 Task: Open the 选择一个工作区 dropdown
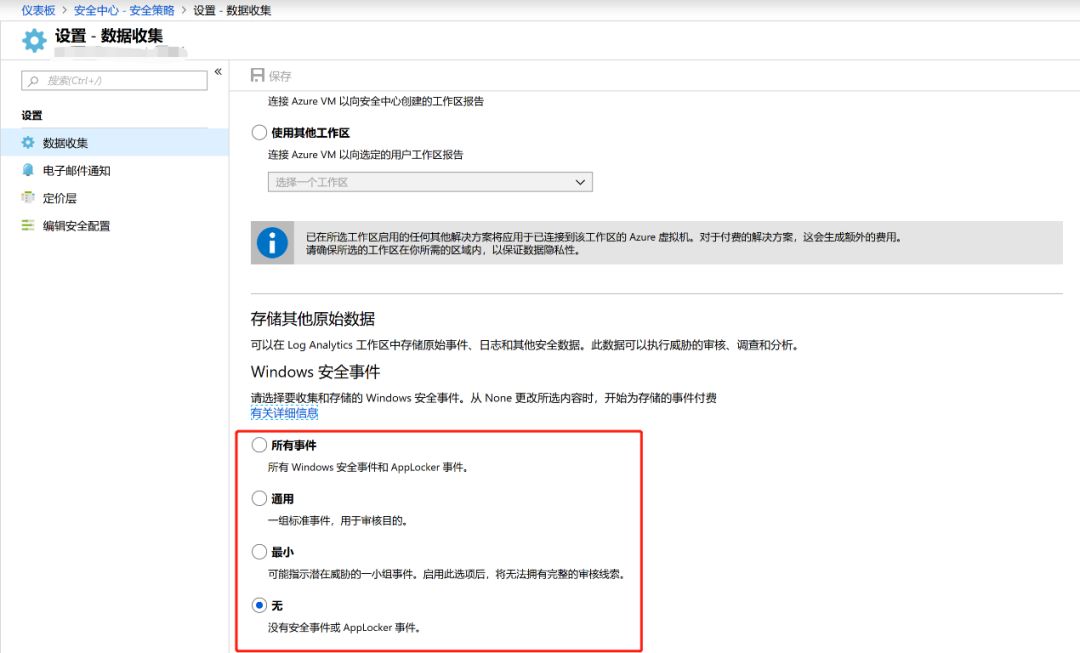pos(430,182)
